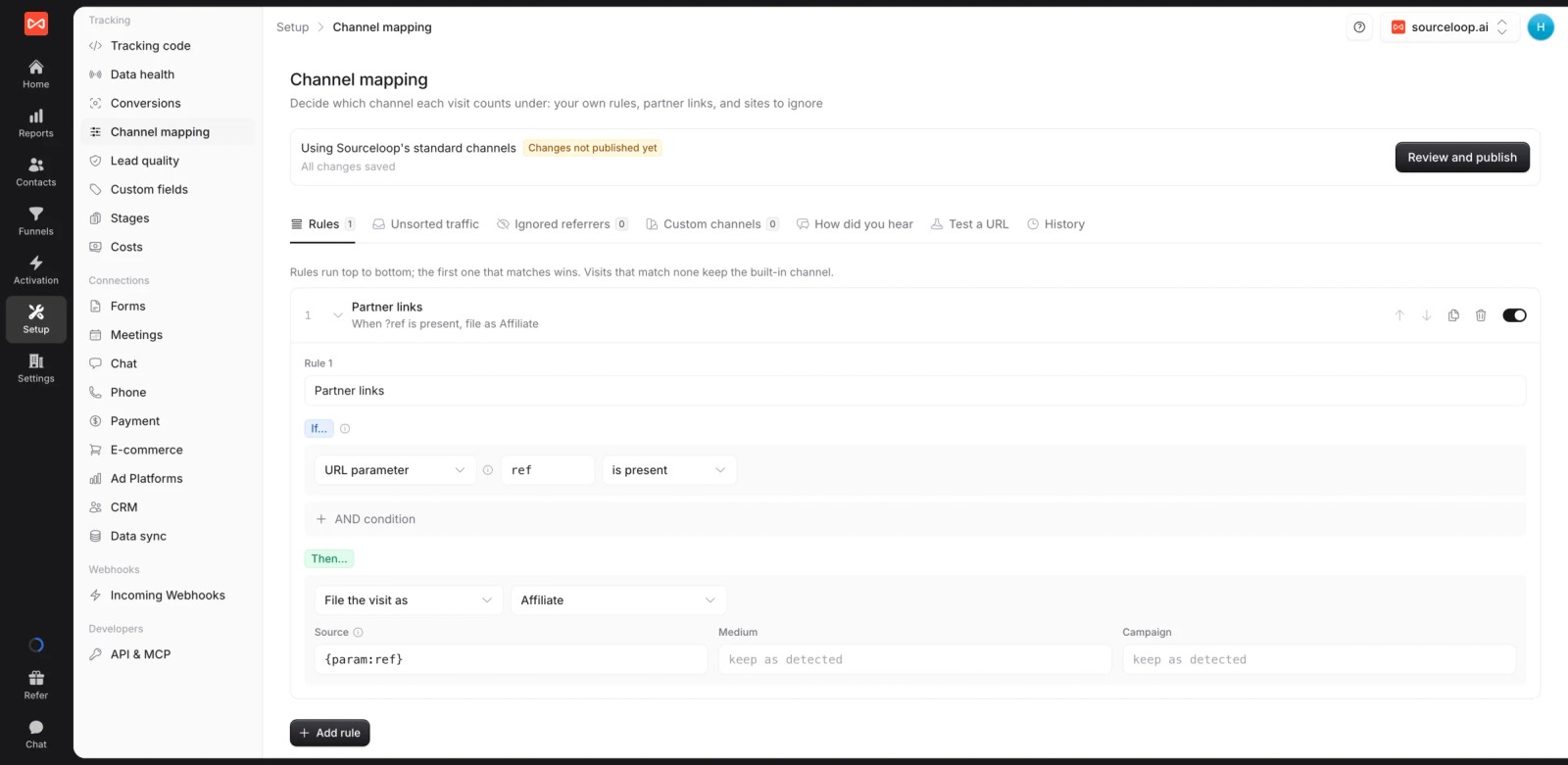The height and width of the screenshot is (765, 1568).
Task: Open the Refer gift icon
Action: point(36,685)
